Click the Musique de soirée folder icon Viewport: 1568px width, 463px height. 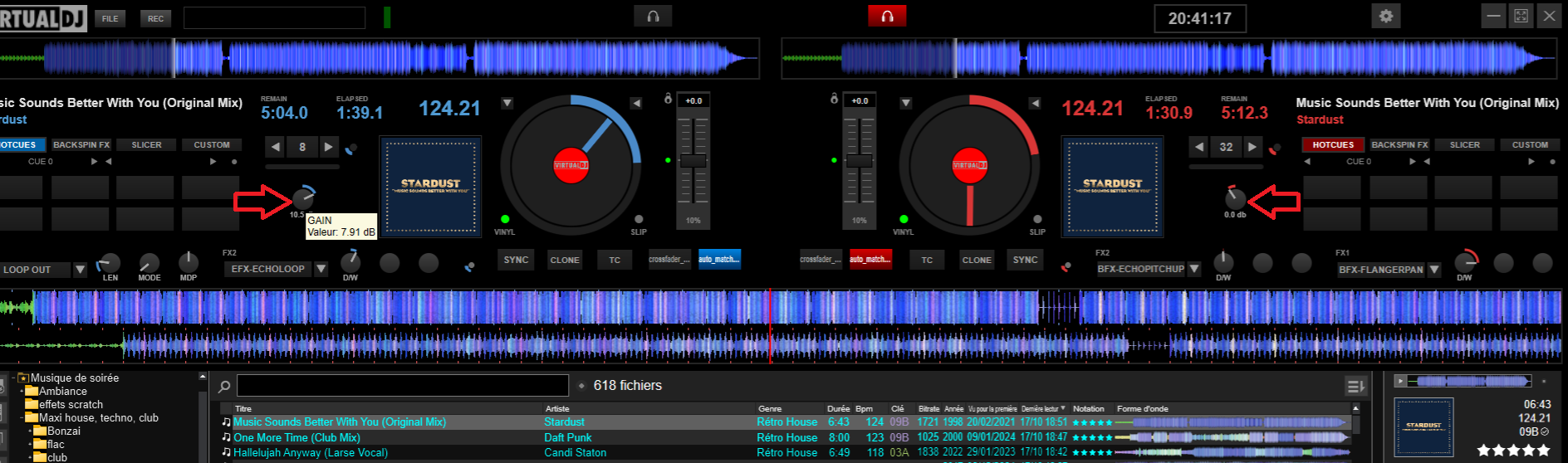[23, 378]
